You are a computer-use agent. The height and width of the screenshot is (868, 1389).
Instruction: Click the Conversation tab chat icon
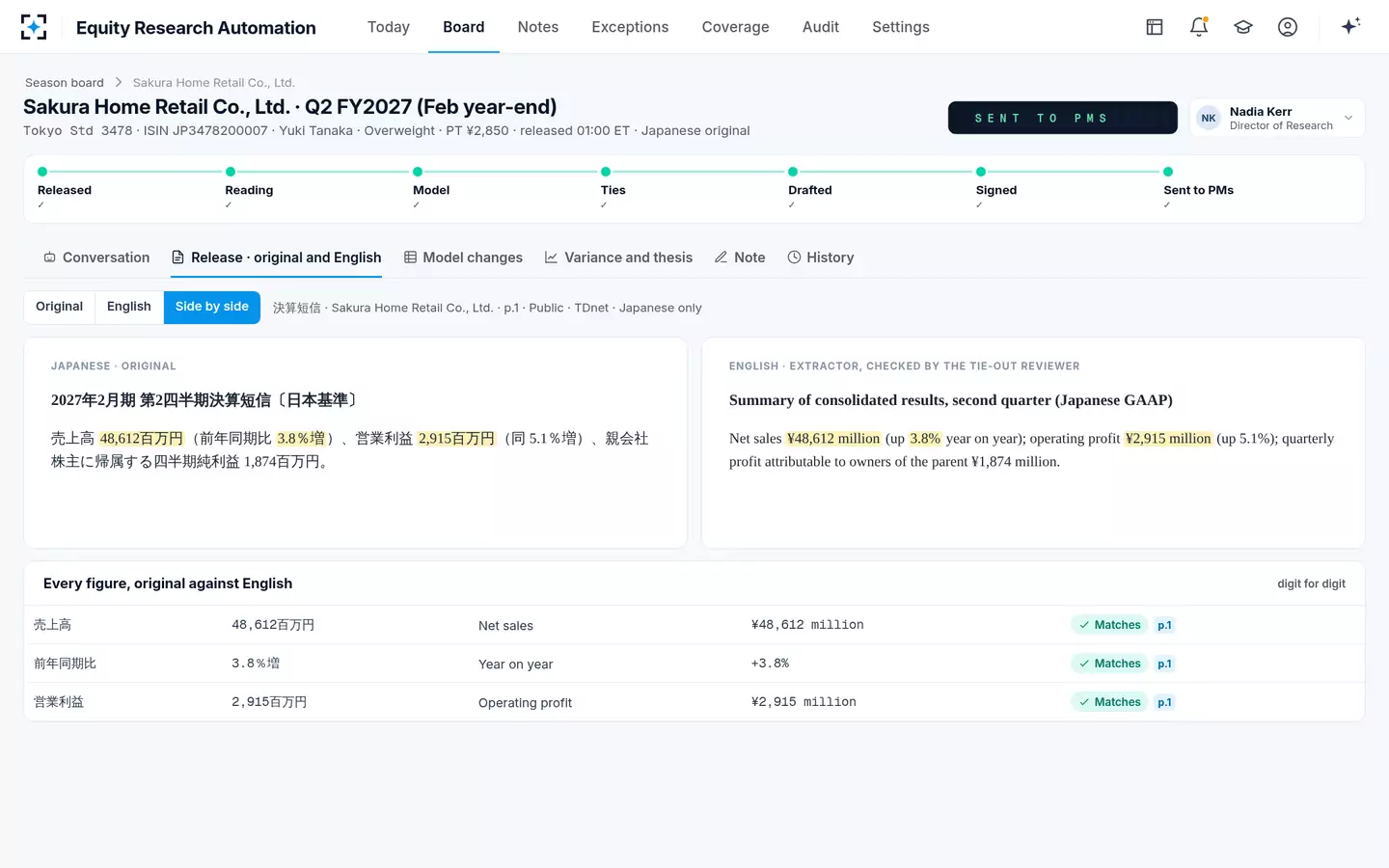(49, 258)
